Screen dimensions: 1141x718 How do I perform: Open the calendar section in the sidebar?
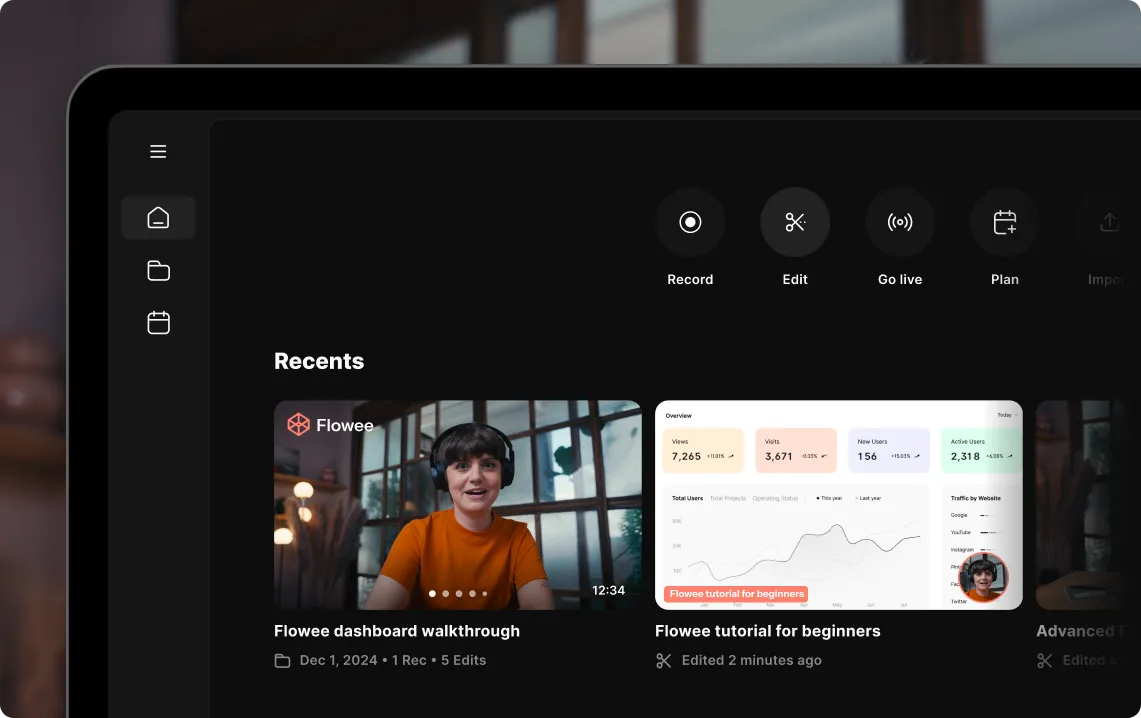158,322
